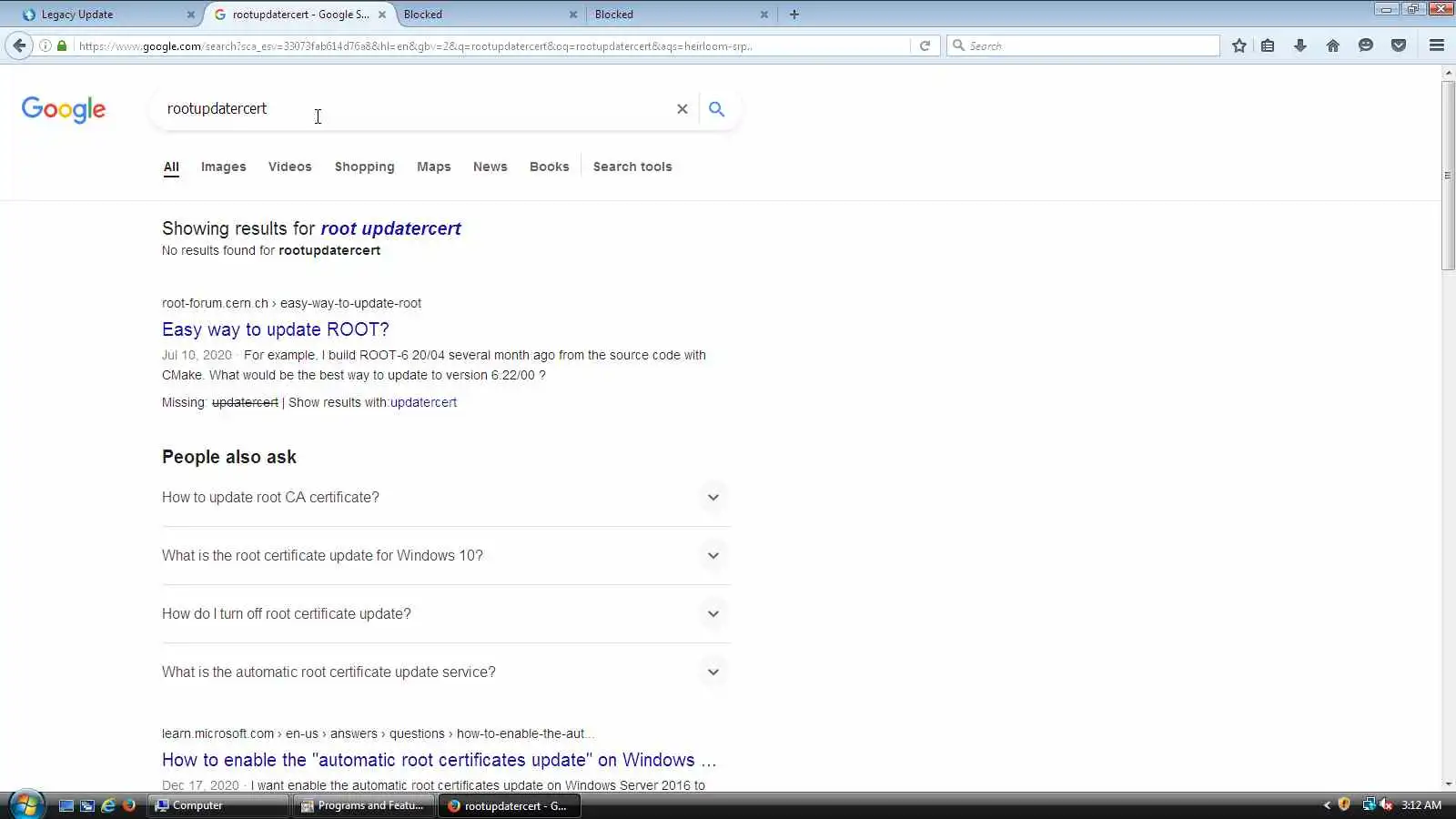The width and height of the screenshot is (1456, 819).
Task: Close the first Blocked tab
Action: [573, 15]
